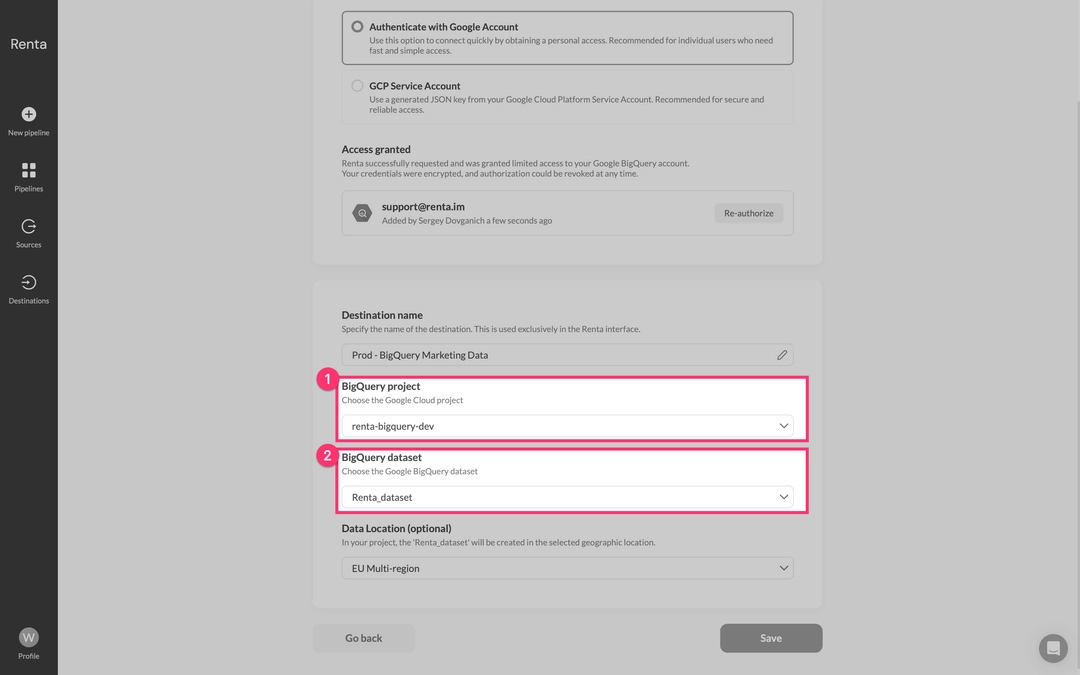This screenshot has width=1080, height=675.
Task: Click the Re-authorize button
Action: [x=748, y=213]
